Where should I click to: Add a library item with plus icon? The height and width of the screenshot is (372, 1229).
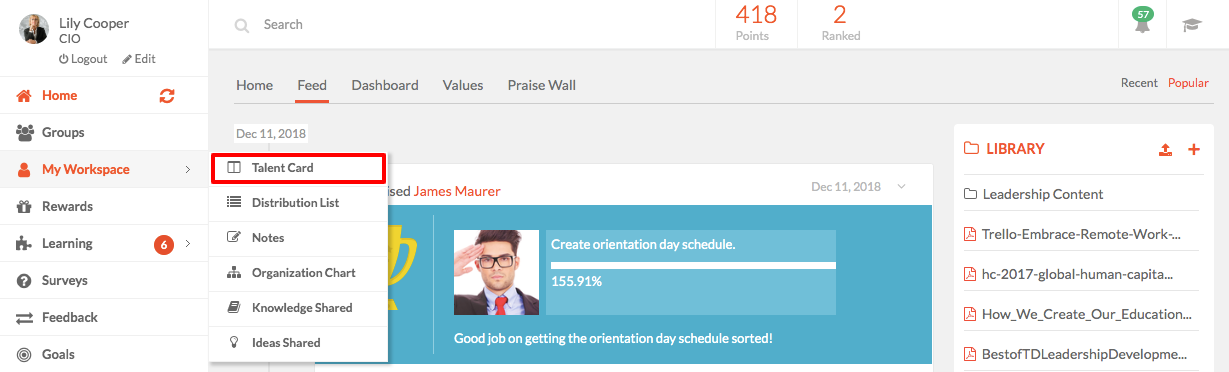coord(1193,149)
